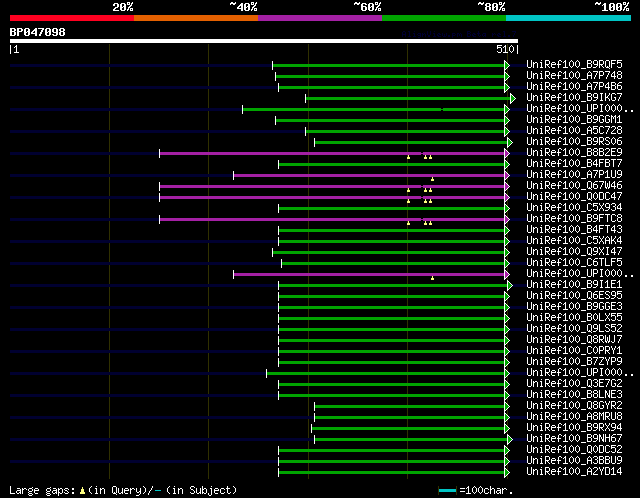The width and height of the screenshot is (640, 498).
Task: Click the ~60% legend label
Action: click(367, 7)
